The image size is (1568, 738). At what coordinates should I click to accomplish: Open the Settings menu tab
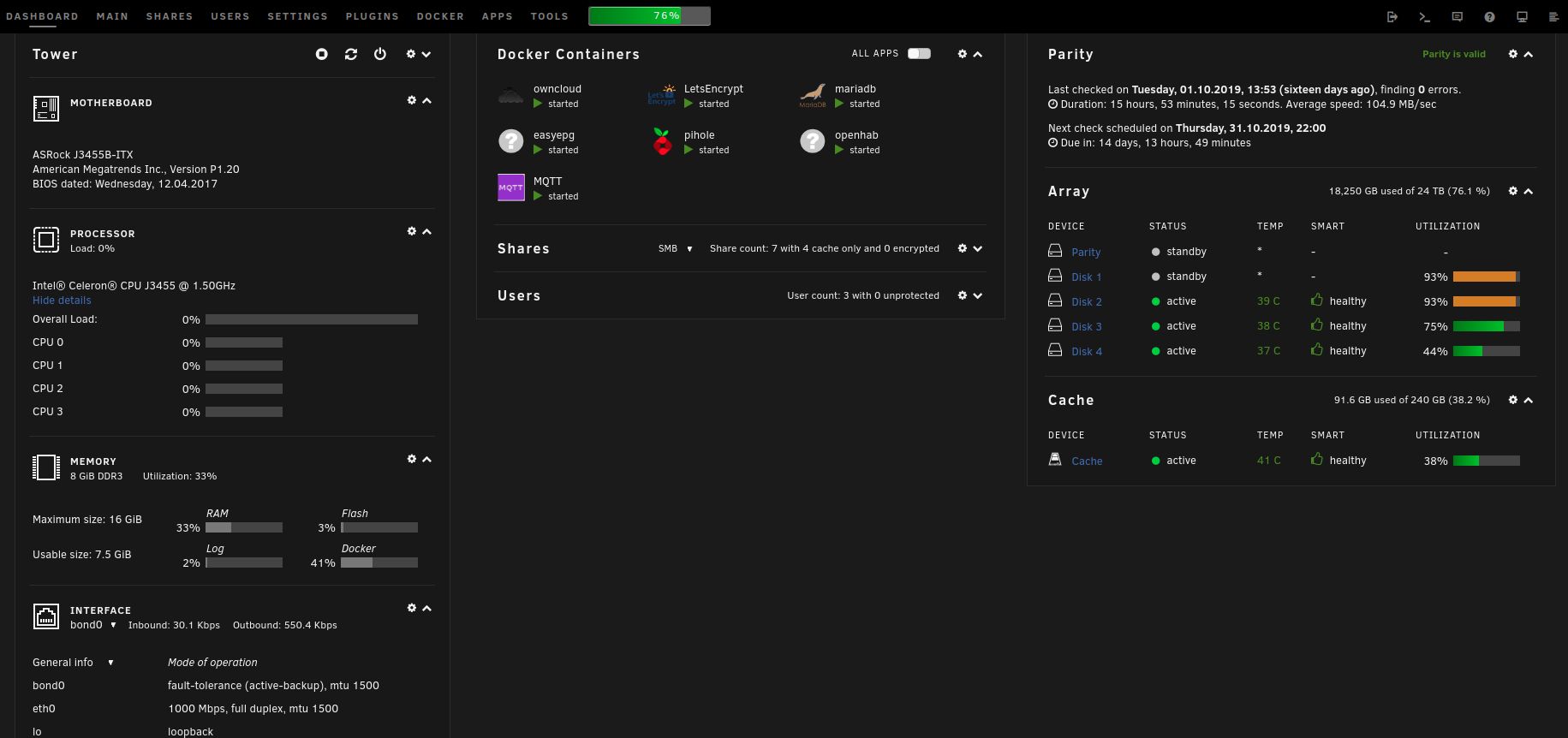click(x=297, y=16)
